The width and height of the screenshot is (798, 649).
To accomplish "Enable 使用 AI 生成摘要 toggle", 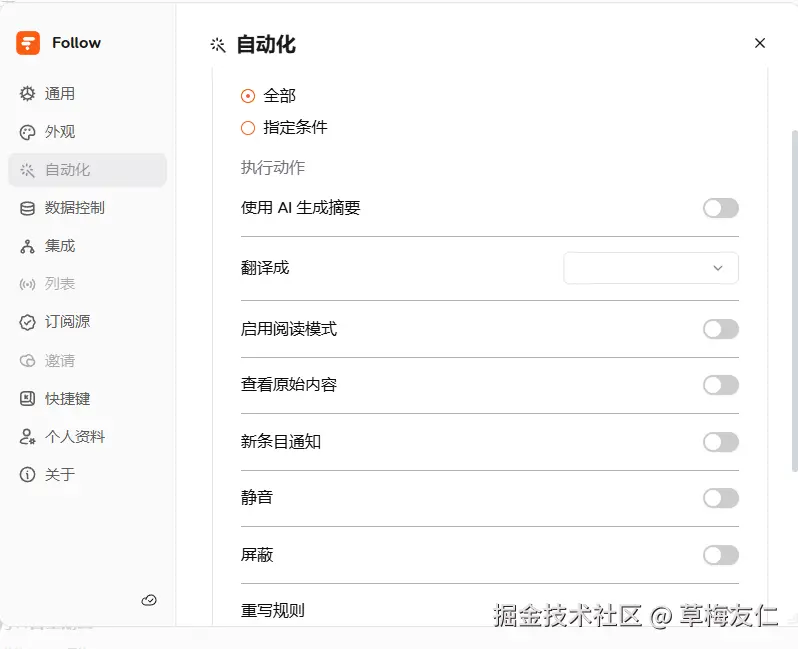I will [720, 208].
